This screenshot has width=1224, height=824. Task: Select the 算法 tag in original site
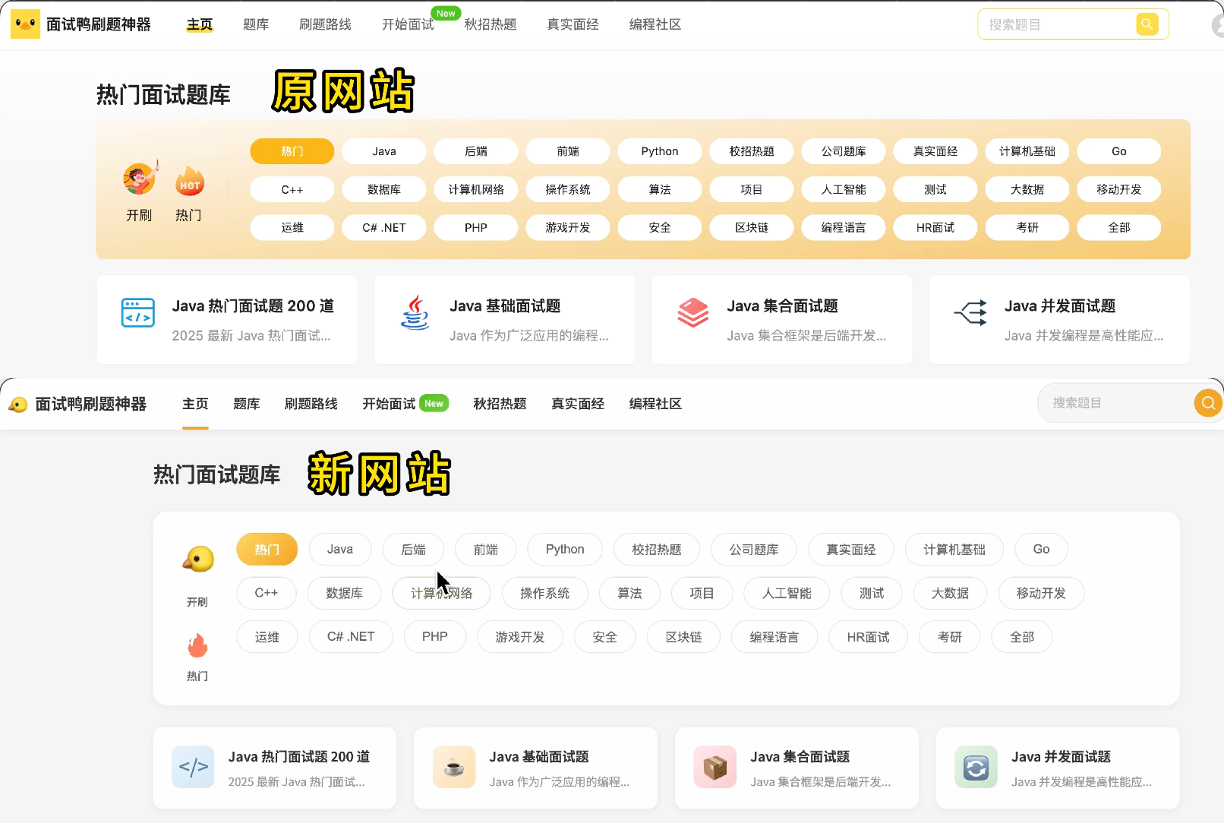click(659, 189)
